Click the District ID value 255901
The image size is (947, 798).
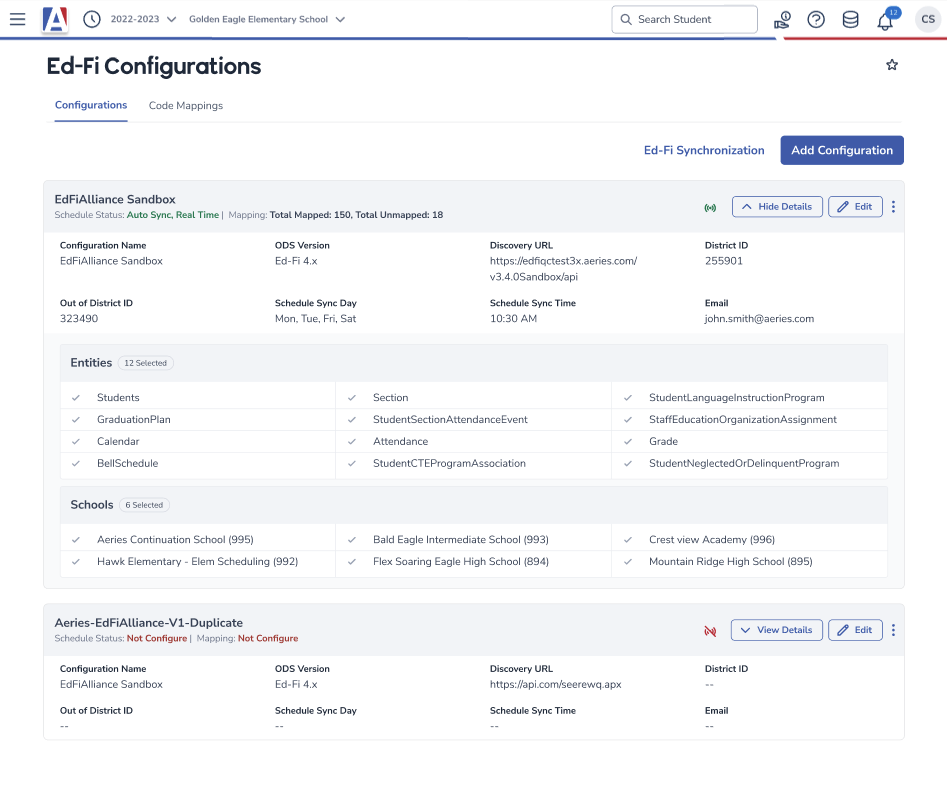(x=724, y=261)
